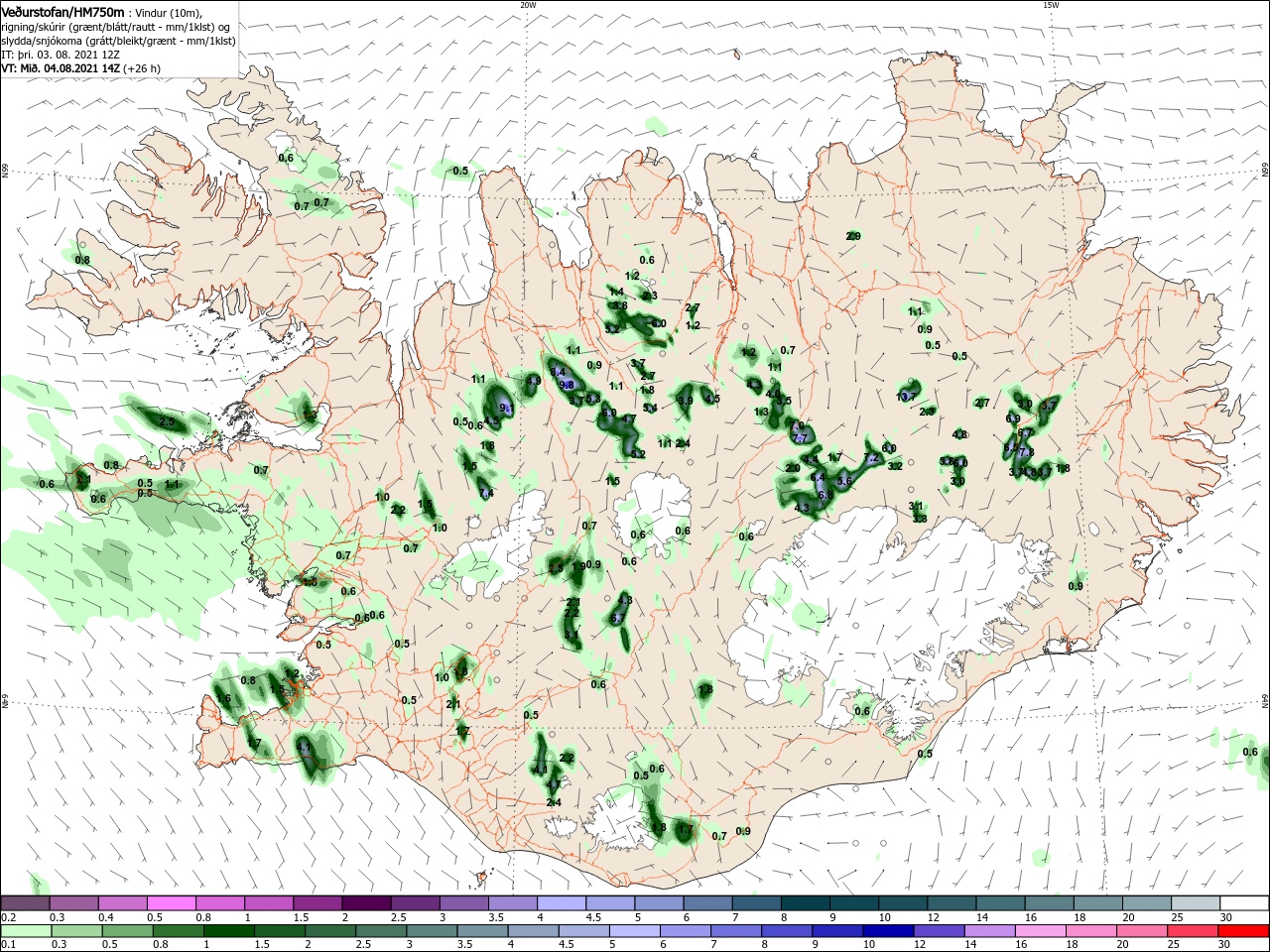Select the violet 12–14 rain swatch
The width and height of the screenshot is (1270, 952).
(941, 931)
